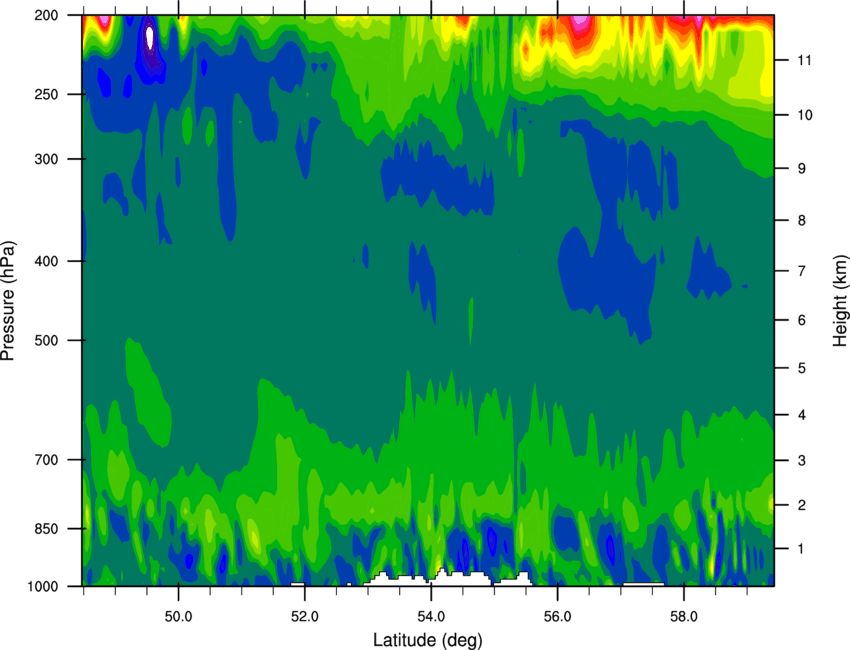The height and width of the screenshot is (650, 850).
Task: Click the 54.0 latitude tick label
Action: click(431, 617)
